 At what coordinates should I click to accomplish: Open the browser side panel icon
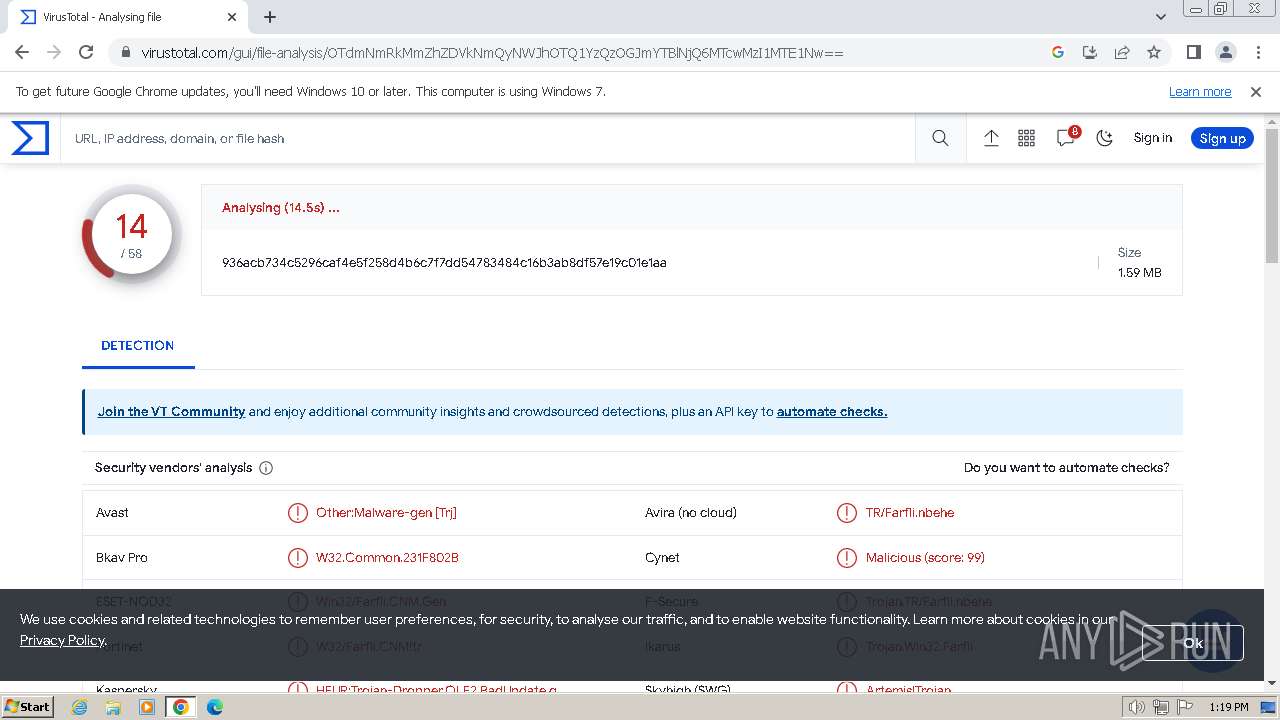pyautogui.click(x=1193, y=52)
